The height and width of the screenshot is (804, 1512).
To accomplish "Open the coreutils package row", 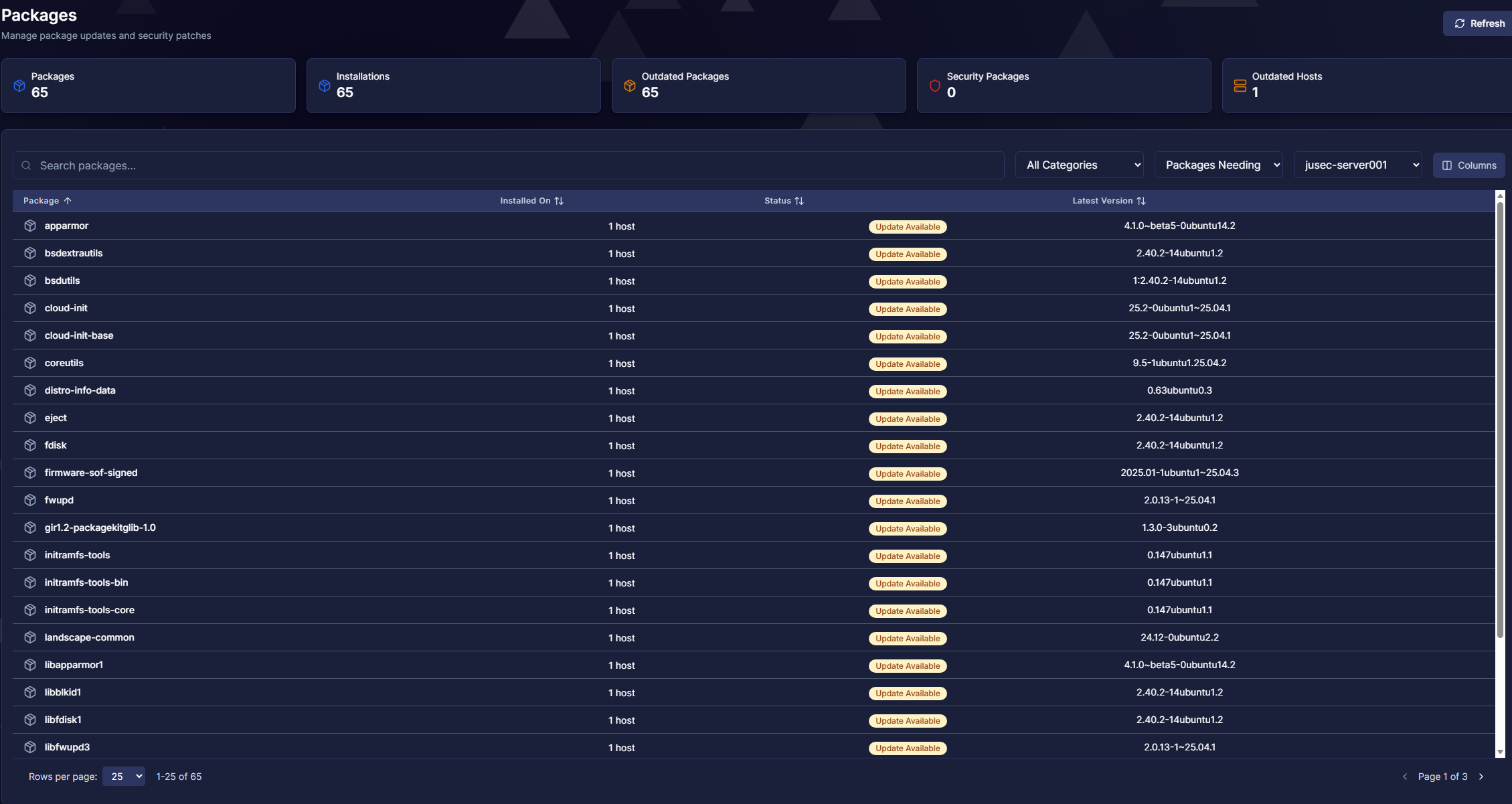I will [64, 363].
